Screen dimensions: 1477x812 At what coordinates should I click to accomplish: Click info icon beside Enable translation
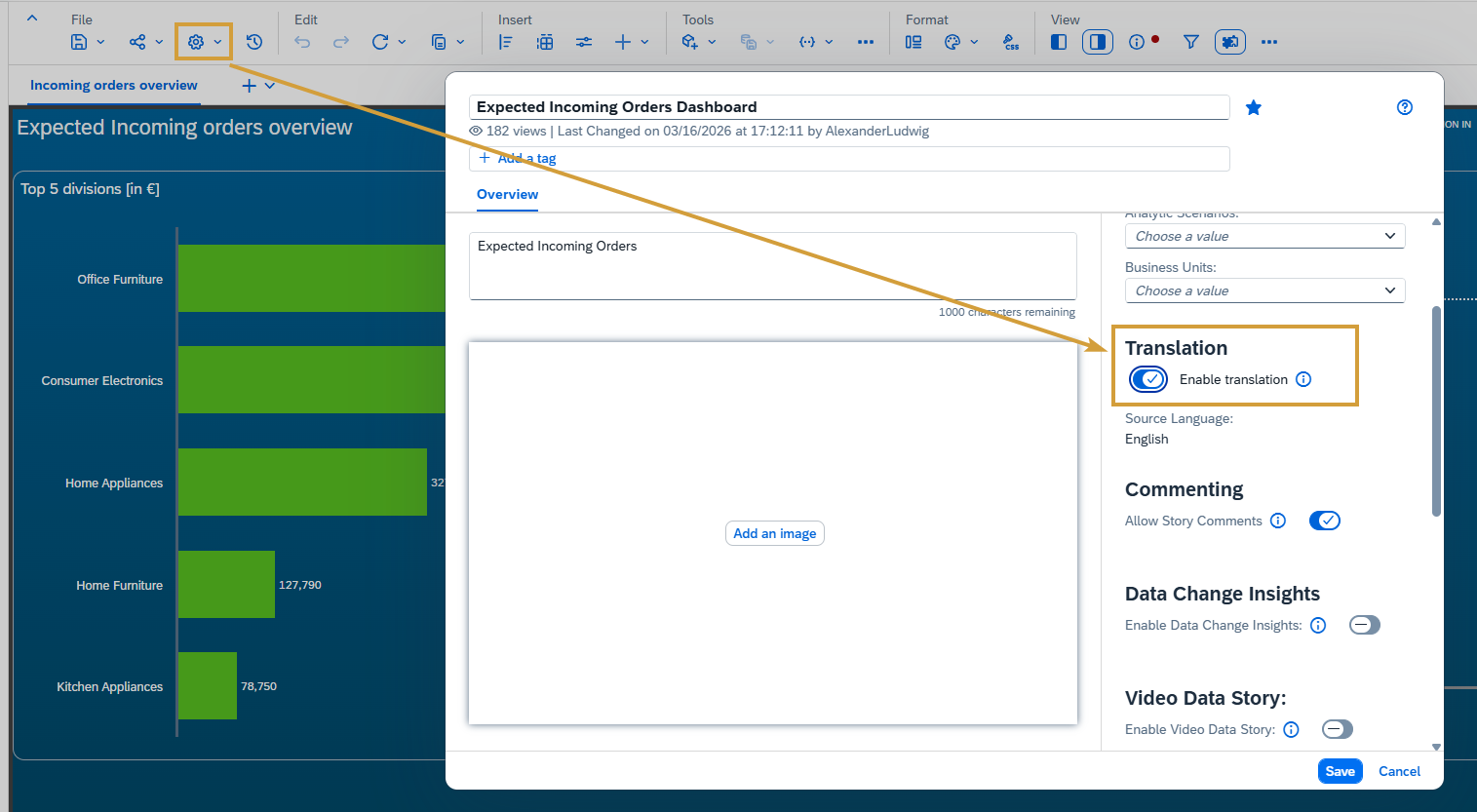(x=1303, y=379)
